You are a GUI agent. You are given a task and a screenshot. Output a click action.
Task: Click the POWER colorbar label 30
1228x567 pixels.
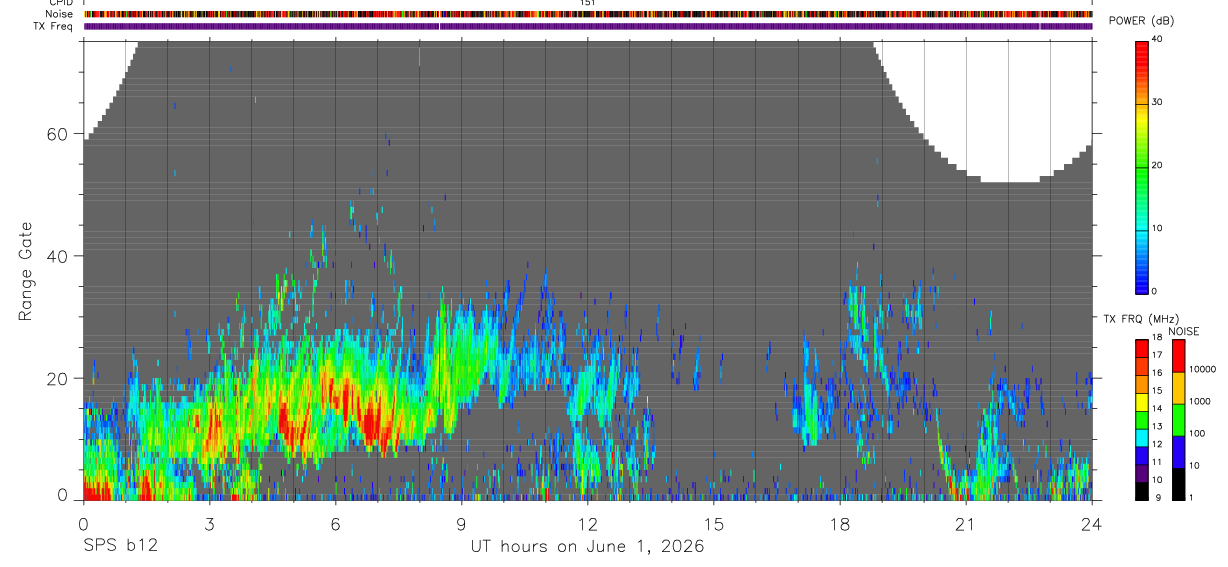pyautogui.click(x=1158, y=102)
